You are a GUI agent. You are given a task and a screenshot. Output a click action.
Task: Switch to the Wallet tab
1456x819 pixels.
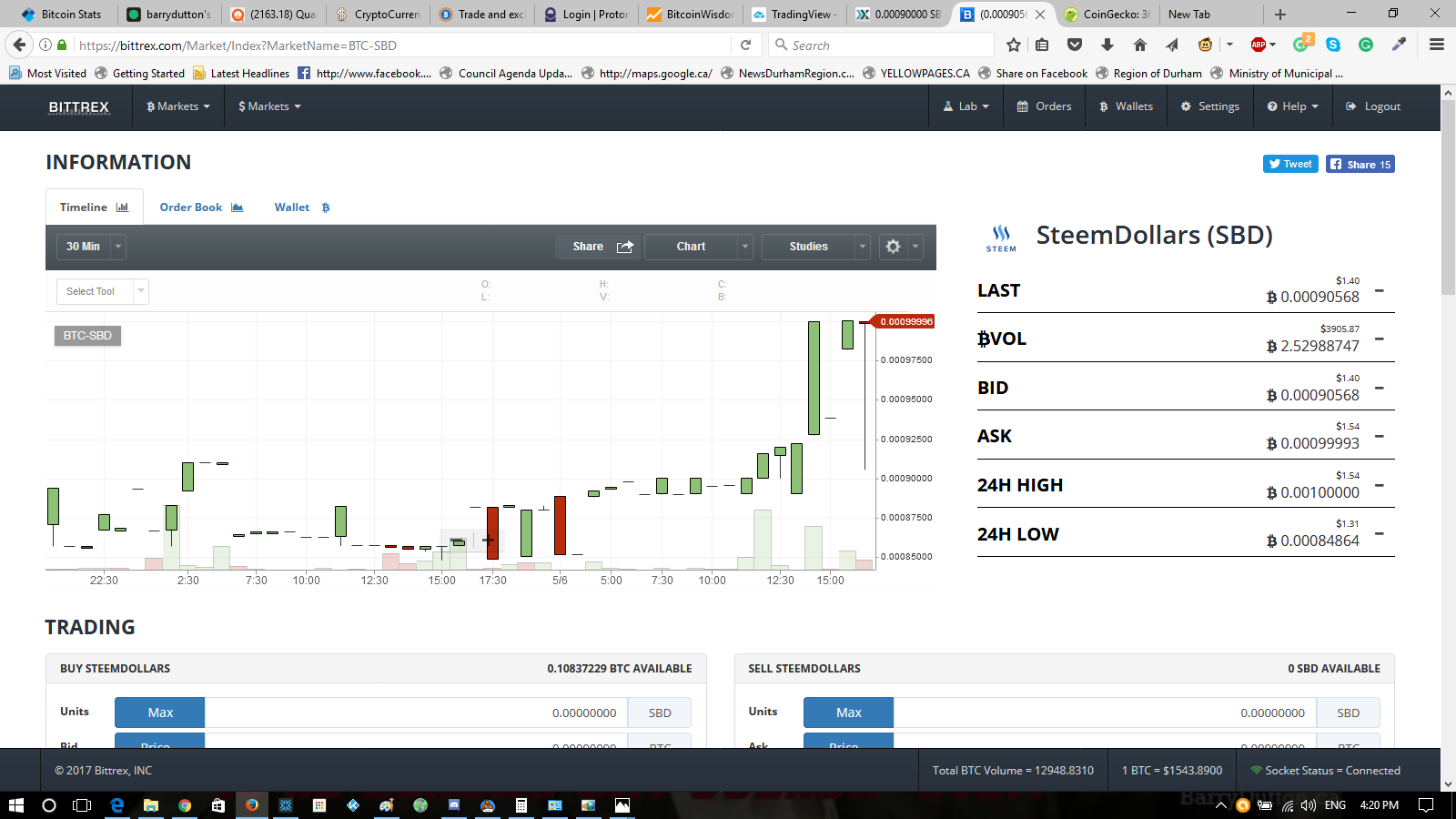click(302, 207)
